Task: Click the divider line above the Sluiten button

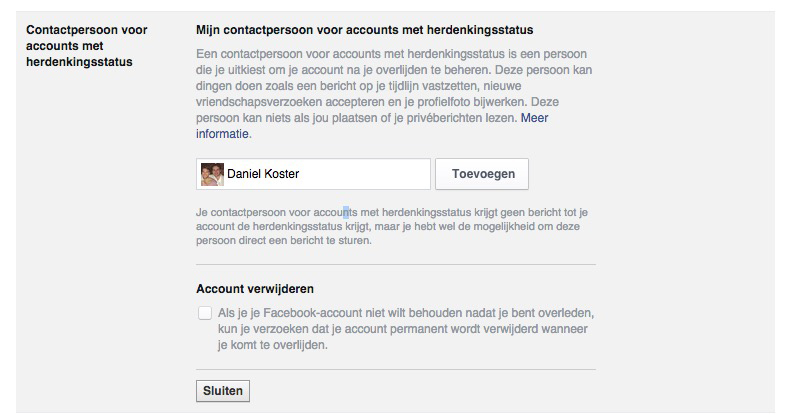Action: (x=396, y=370)
